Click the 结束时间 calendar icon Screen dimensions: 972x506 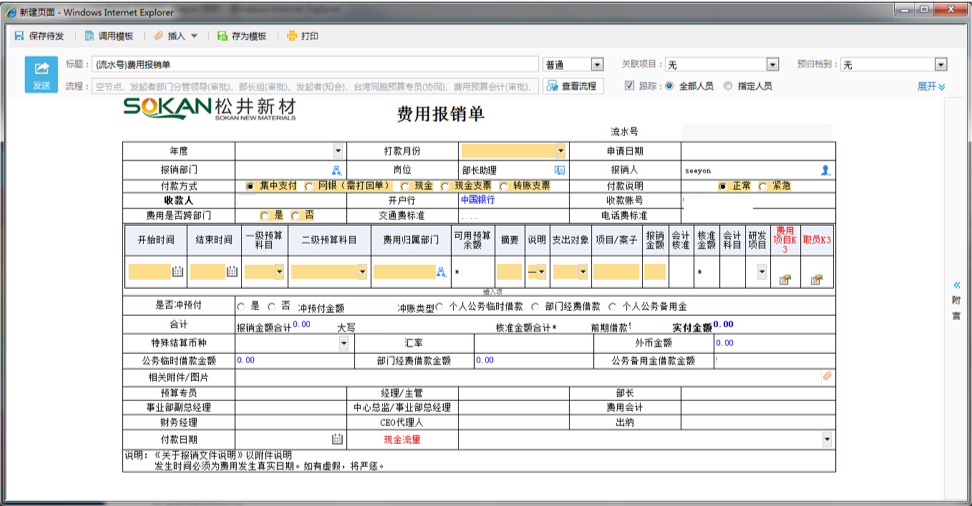[x=232, y=271]
